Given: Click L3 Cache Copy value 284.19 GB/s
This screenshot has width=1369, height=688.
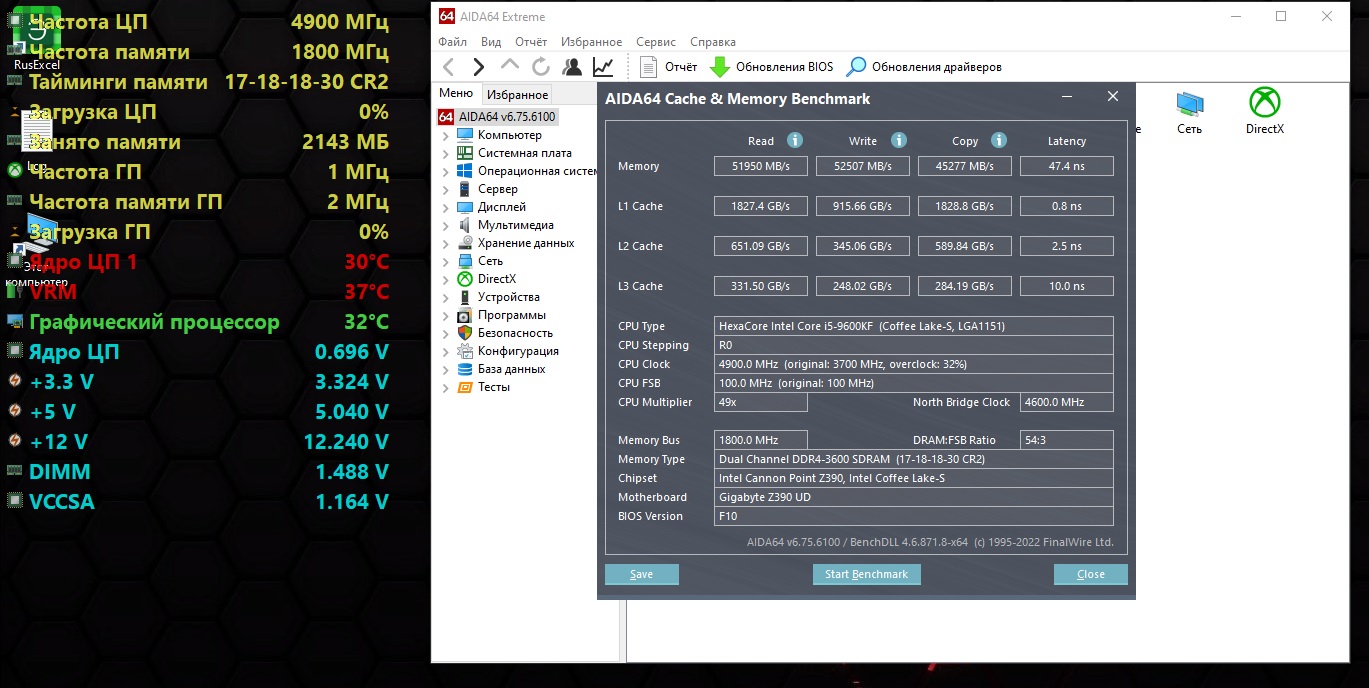Looking at the screenshot, I should [x=965, y=286].
